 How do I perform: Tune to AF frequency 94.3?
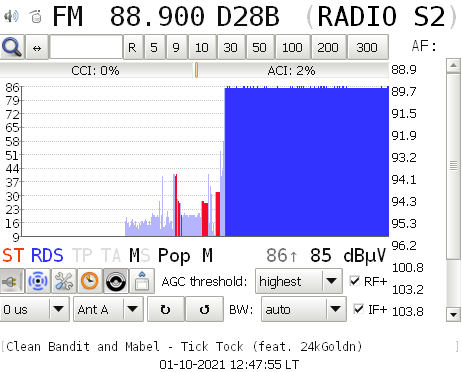(x=404, y=202)
